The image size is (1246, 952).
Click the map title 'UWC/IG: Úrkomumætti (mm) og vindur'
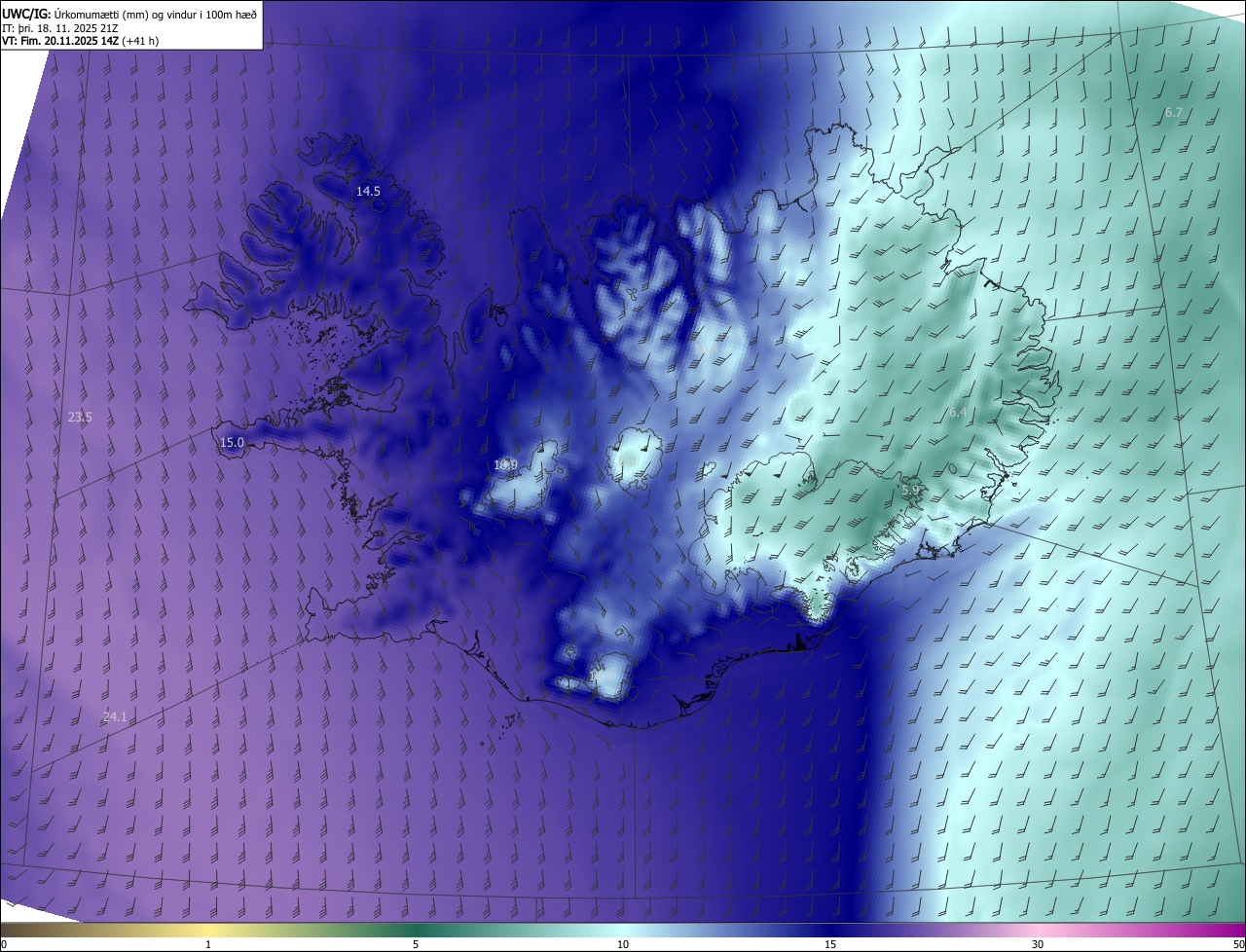pyautogui.click(x=129, y=13)
